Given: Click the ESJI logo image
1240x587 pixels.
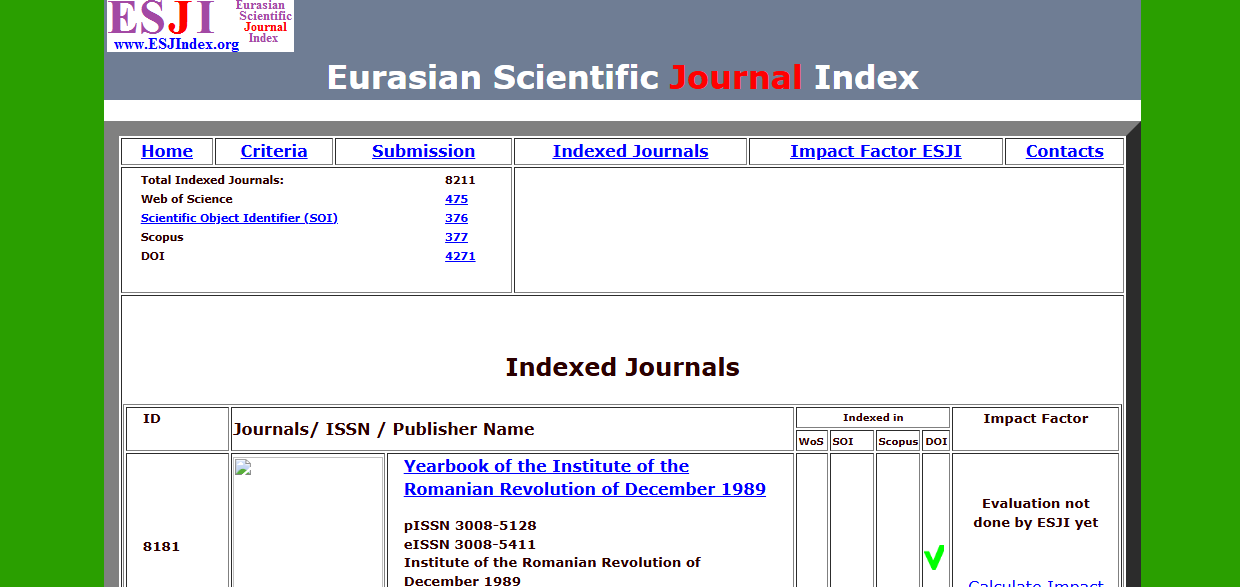Looking at the screenshot, I should click(x=200, y=26).
